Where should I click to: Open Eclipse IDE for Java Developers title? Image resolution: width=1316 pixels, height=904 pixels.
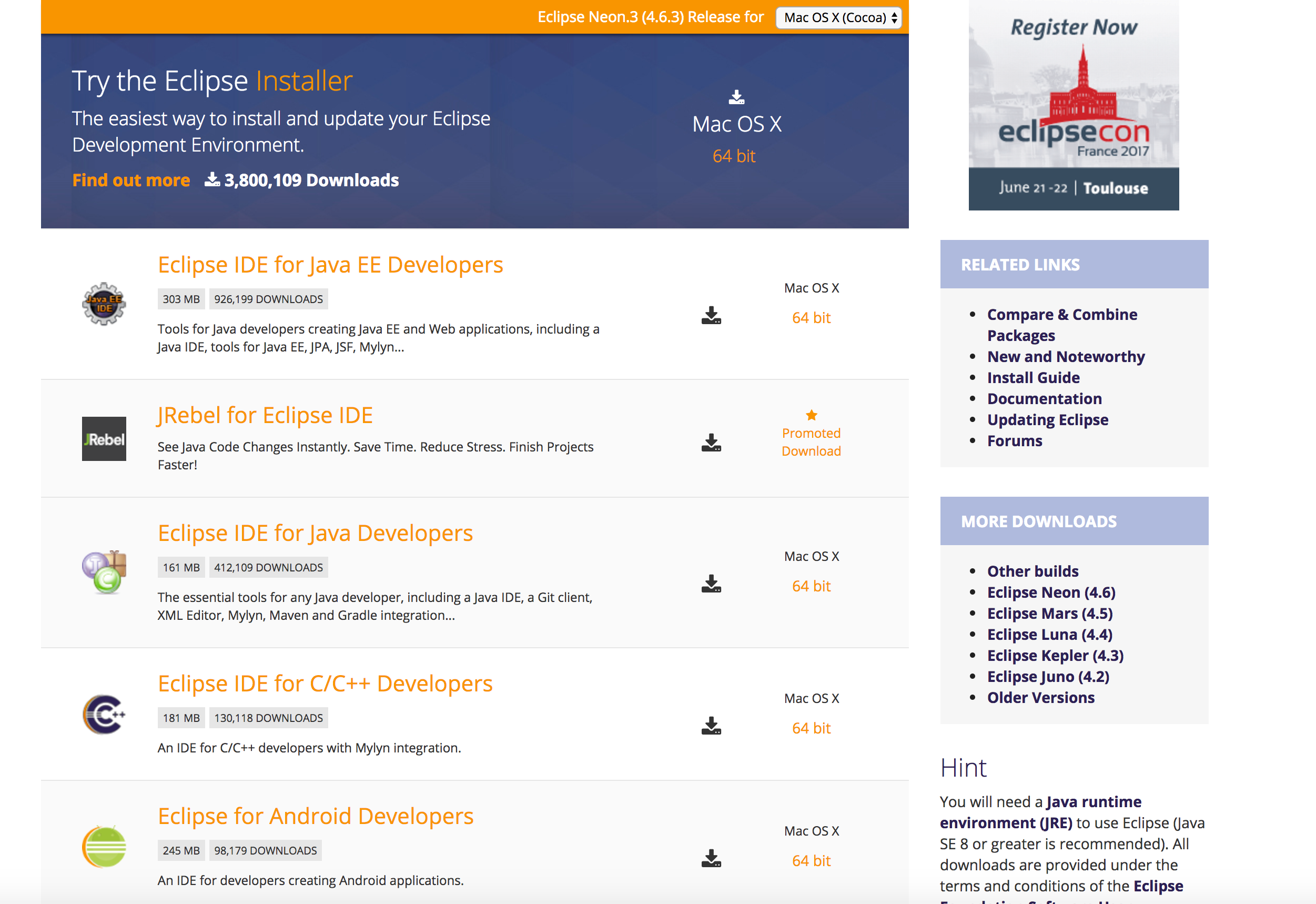315,533
